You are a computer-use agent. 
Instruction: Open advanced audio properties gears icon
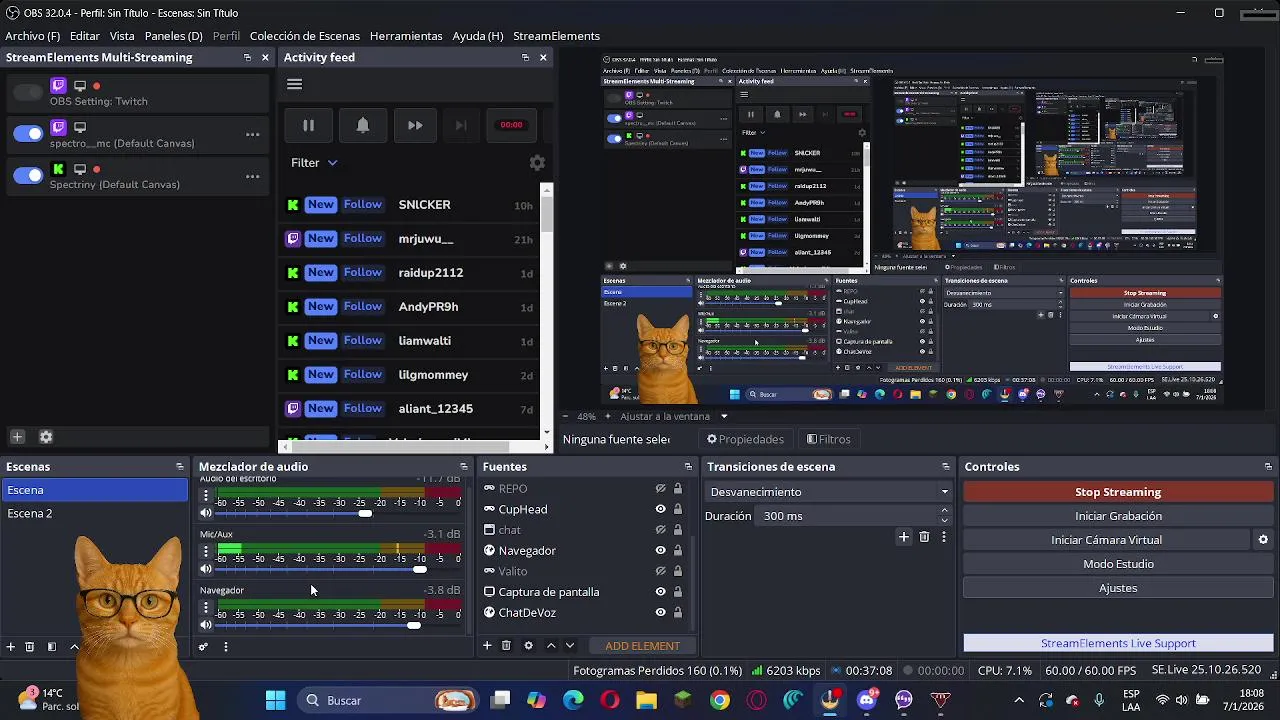click(x=203, y=647)
